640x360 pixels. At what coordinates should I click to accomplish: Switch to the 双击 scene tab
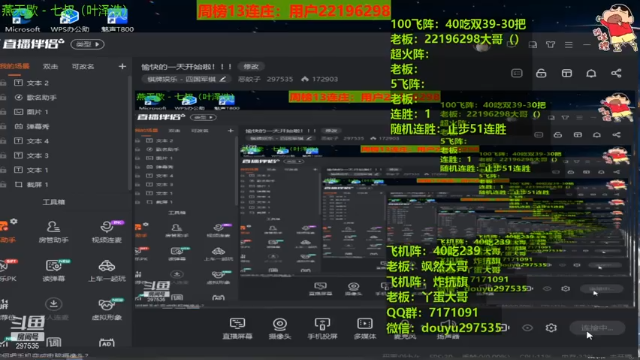pos(51,66)
